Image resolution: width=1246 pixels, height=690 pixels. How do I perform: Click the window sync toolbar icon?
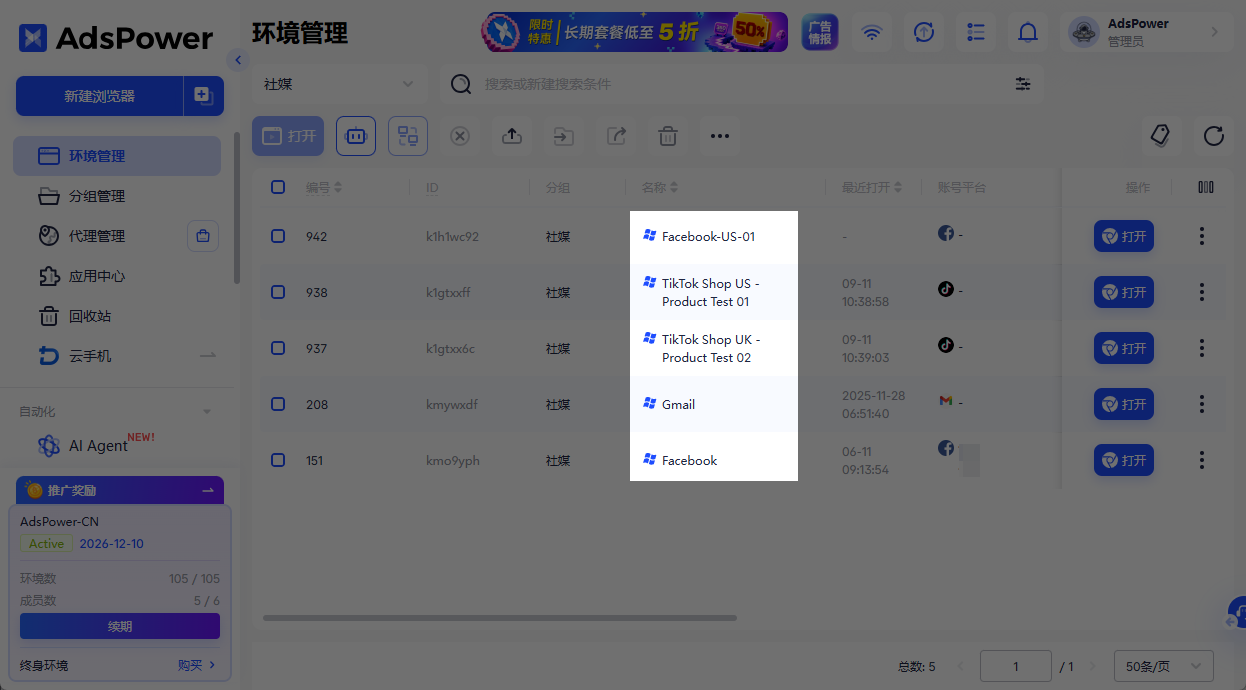point(408,136)
